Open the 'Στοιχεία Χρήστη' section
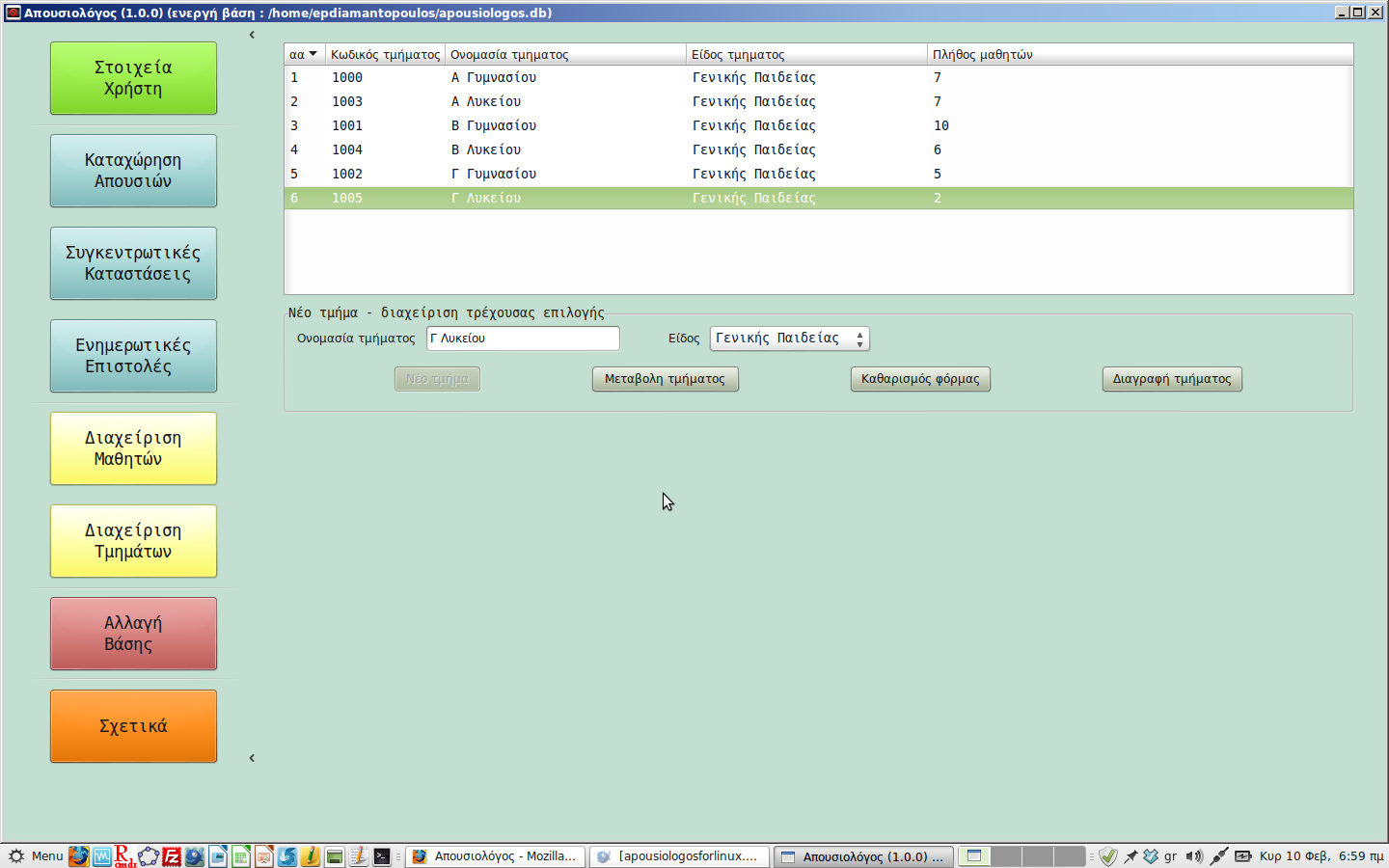Viewport: 1389px width, 868px height. coord(133,78)
